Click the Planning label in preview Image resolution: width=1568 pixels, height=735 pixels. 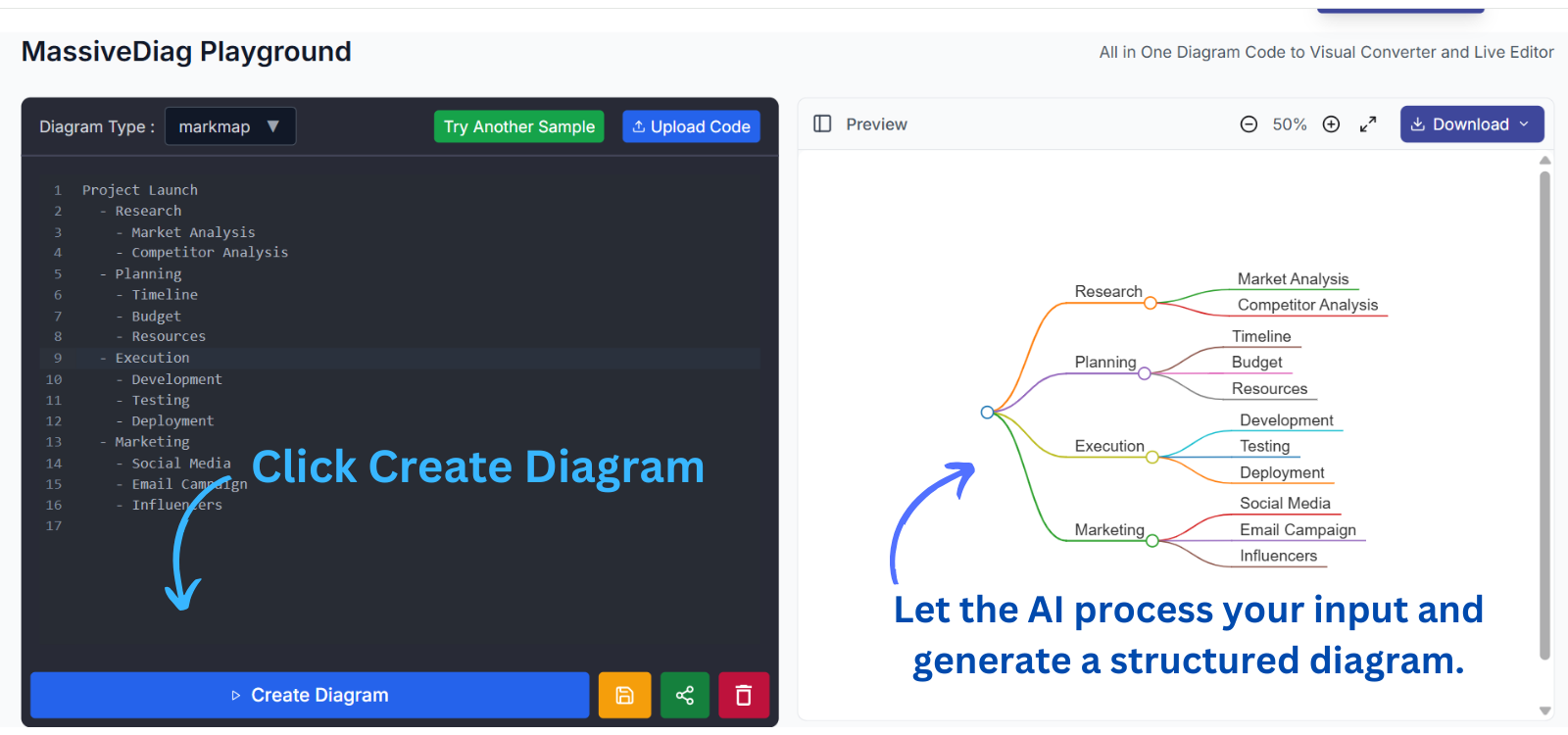pyautogui.click(x=1105, y=362)
